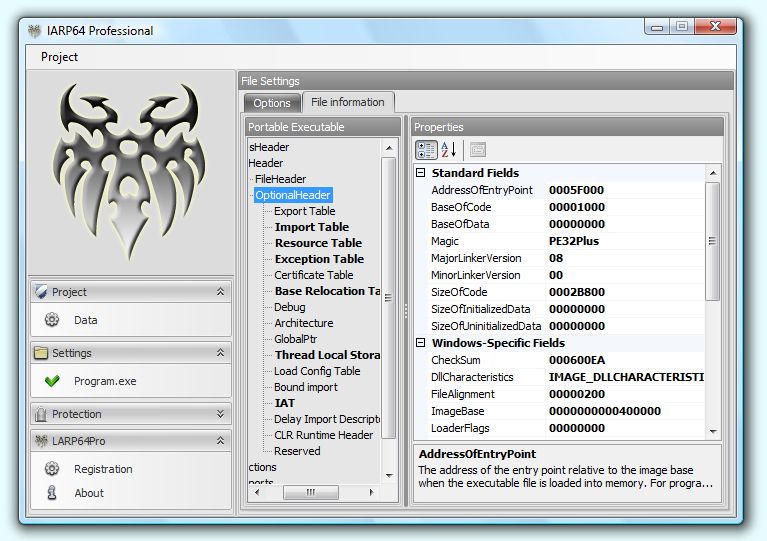Open the Registration page

pyautogui.click(x=103, y=469)
